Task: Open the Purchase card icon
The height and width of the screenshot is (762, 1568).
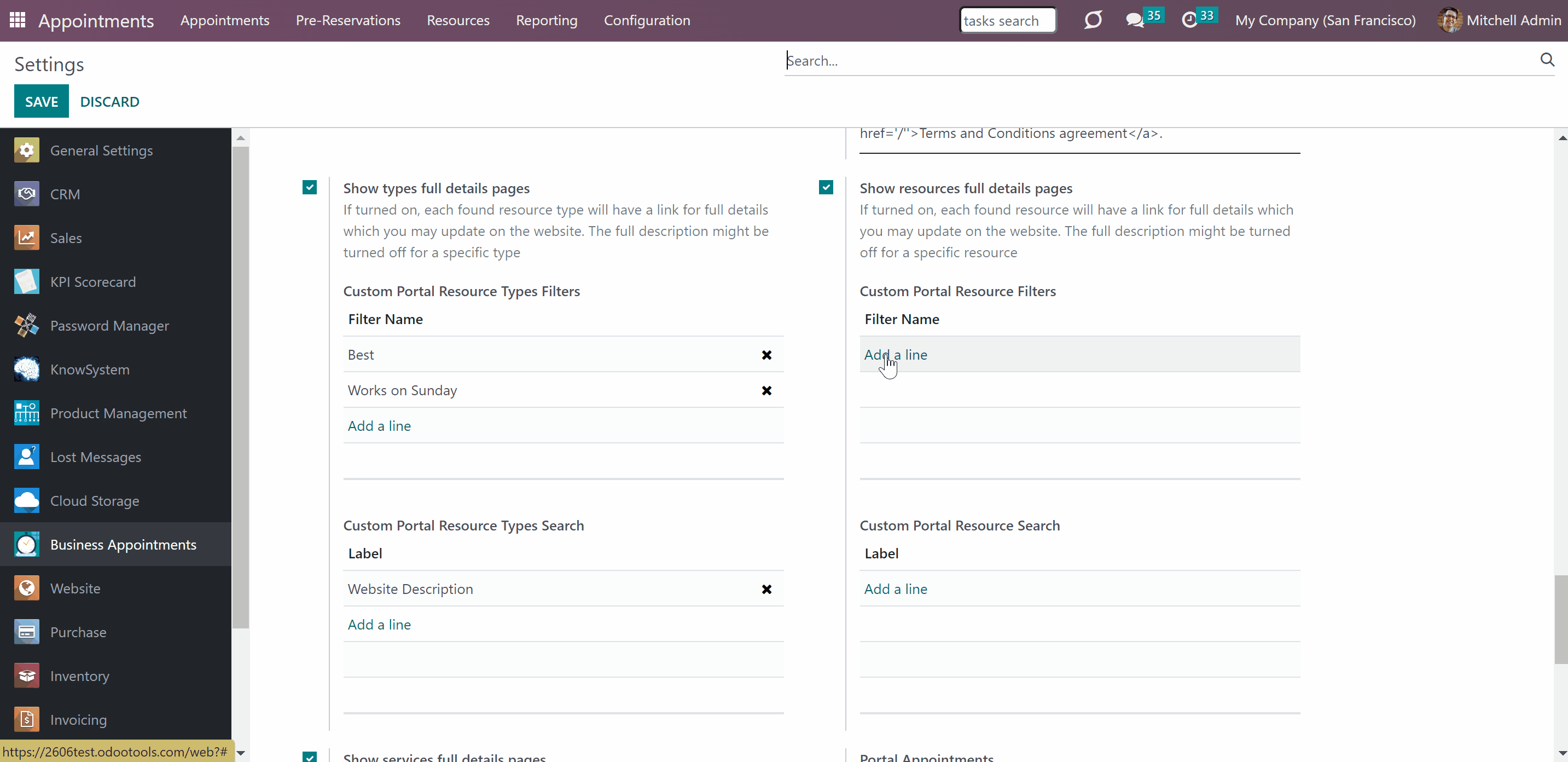Action: [27, 632]
